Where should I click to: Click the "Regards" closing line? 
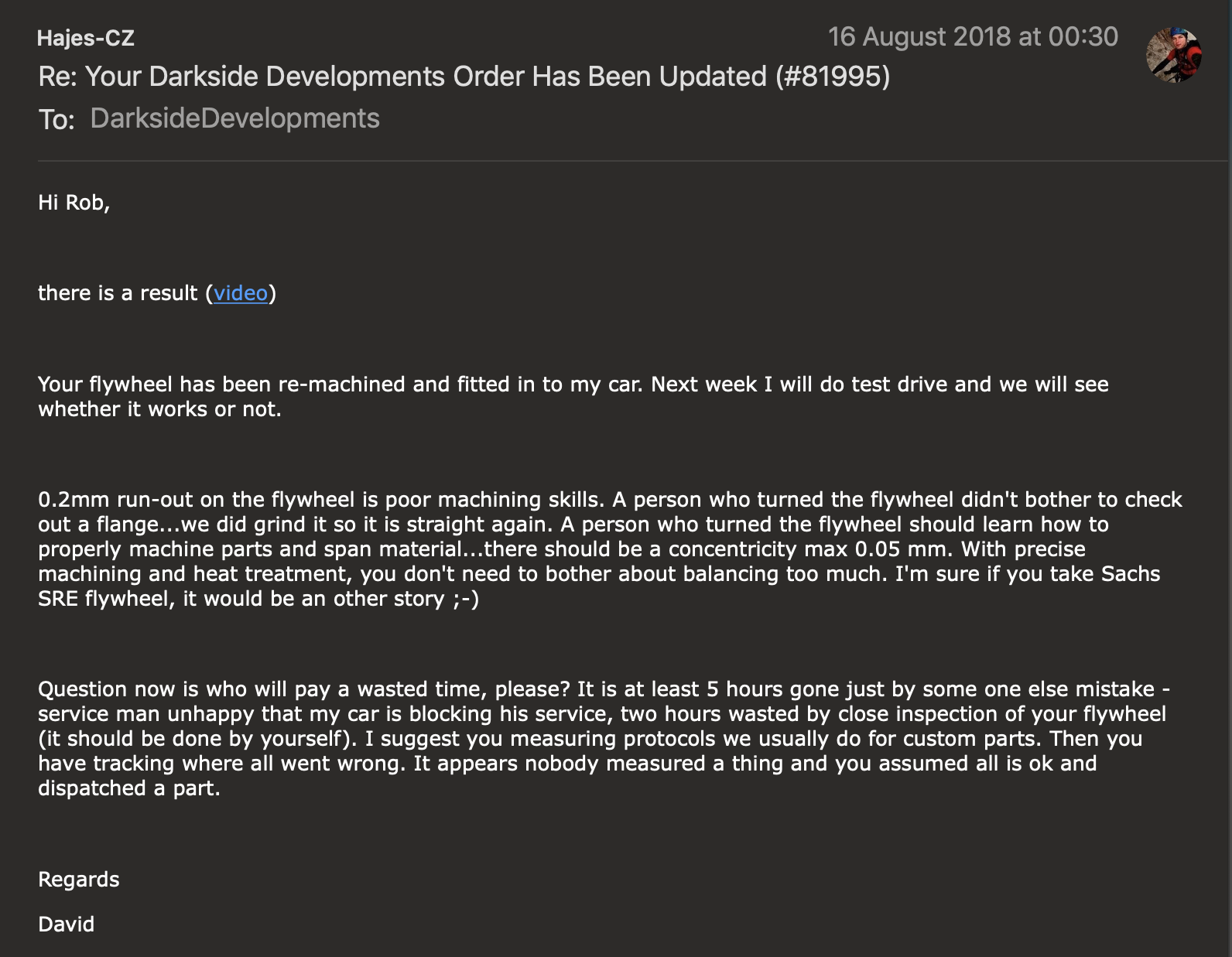click(x=79, y=880)
